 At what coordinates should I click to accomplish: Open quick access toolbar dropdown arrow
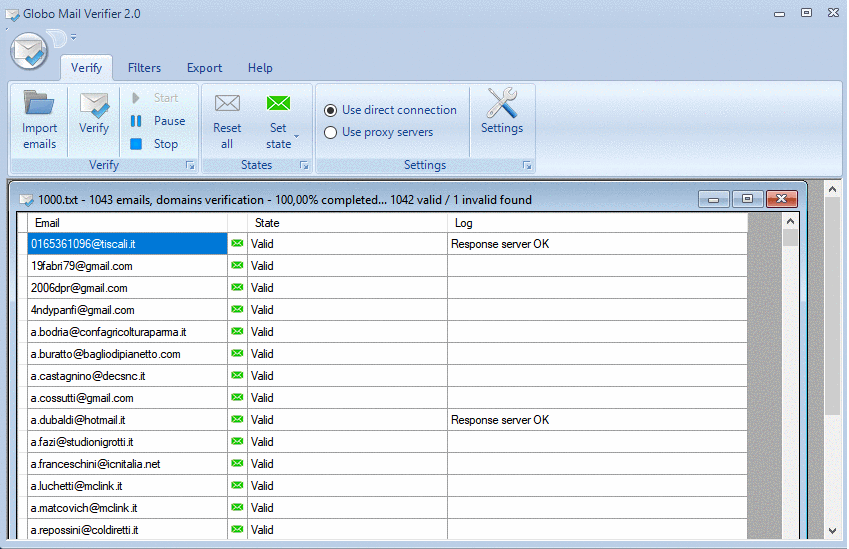(73, 37)
